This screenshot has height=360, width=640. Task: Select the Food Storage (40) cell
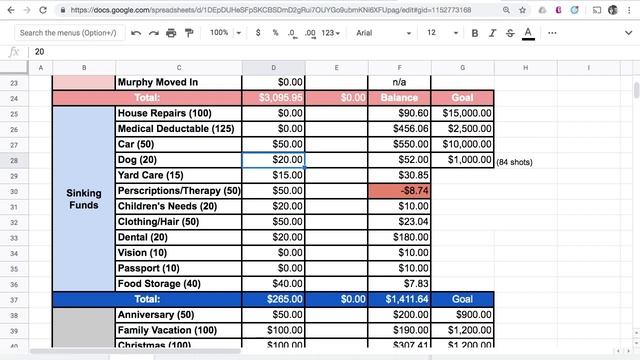coord(178,284)
